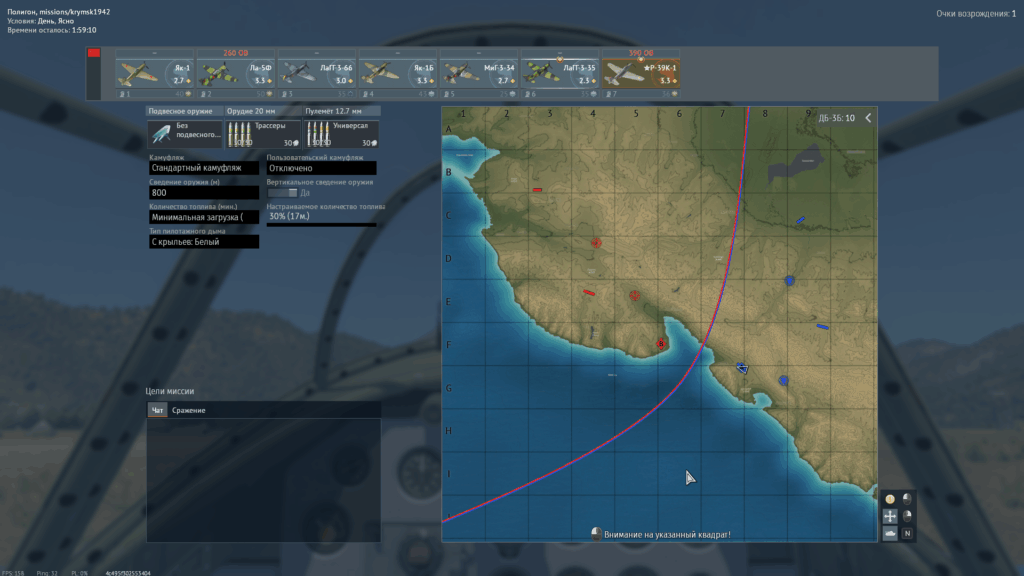Click the mouse icon beside the move arrows
This screenshot has height=576, width=1024.
(x=907, y=516)
